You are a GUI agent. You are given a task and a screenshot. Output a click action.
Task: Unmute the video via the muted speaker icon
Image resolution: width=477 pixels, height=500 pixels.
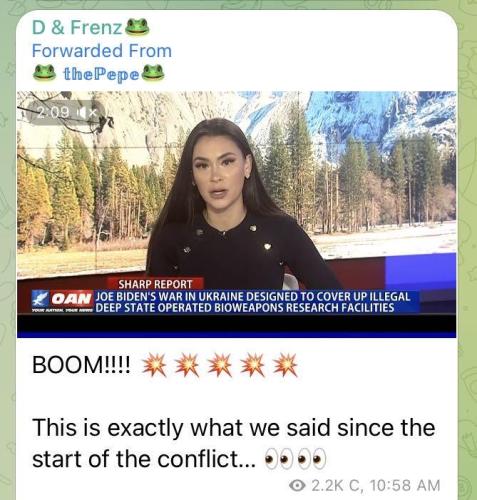[x=87, y=113]
